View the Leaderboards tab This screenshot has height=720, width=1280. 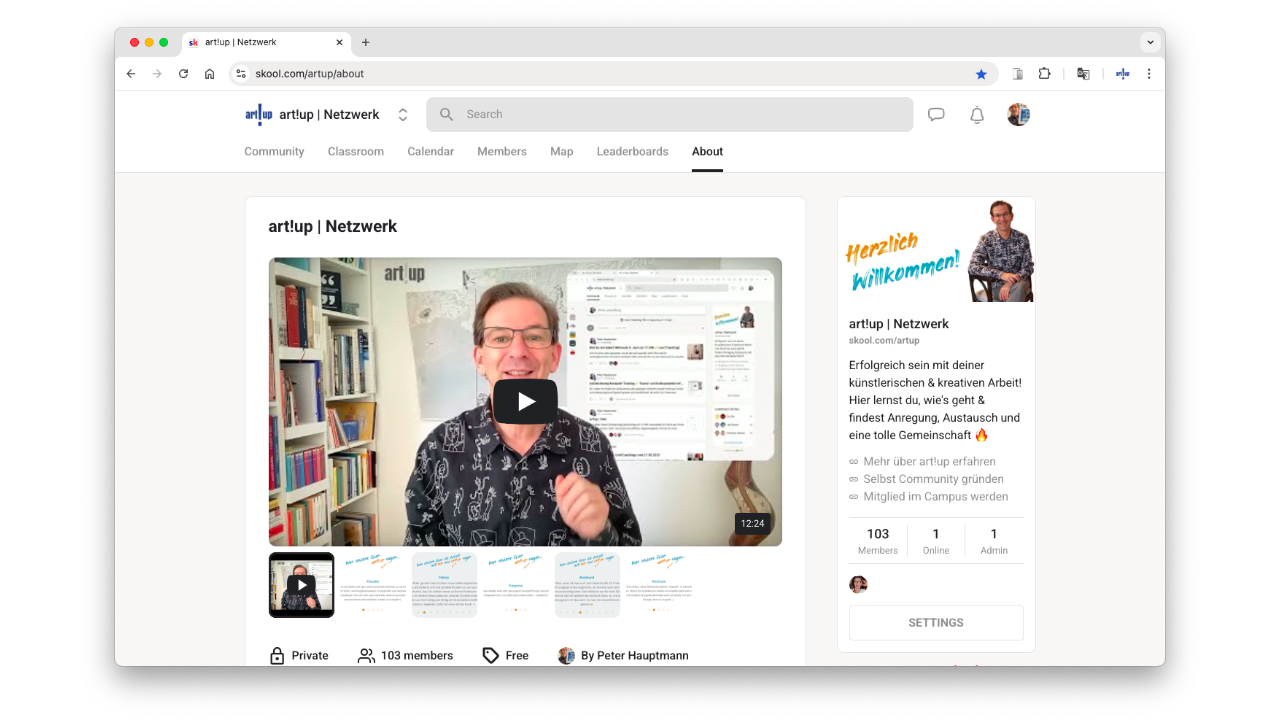point(633,152)
